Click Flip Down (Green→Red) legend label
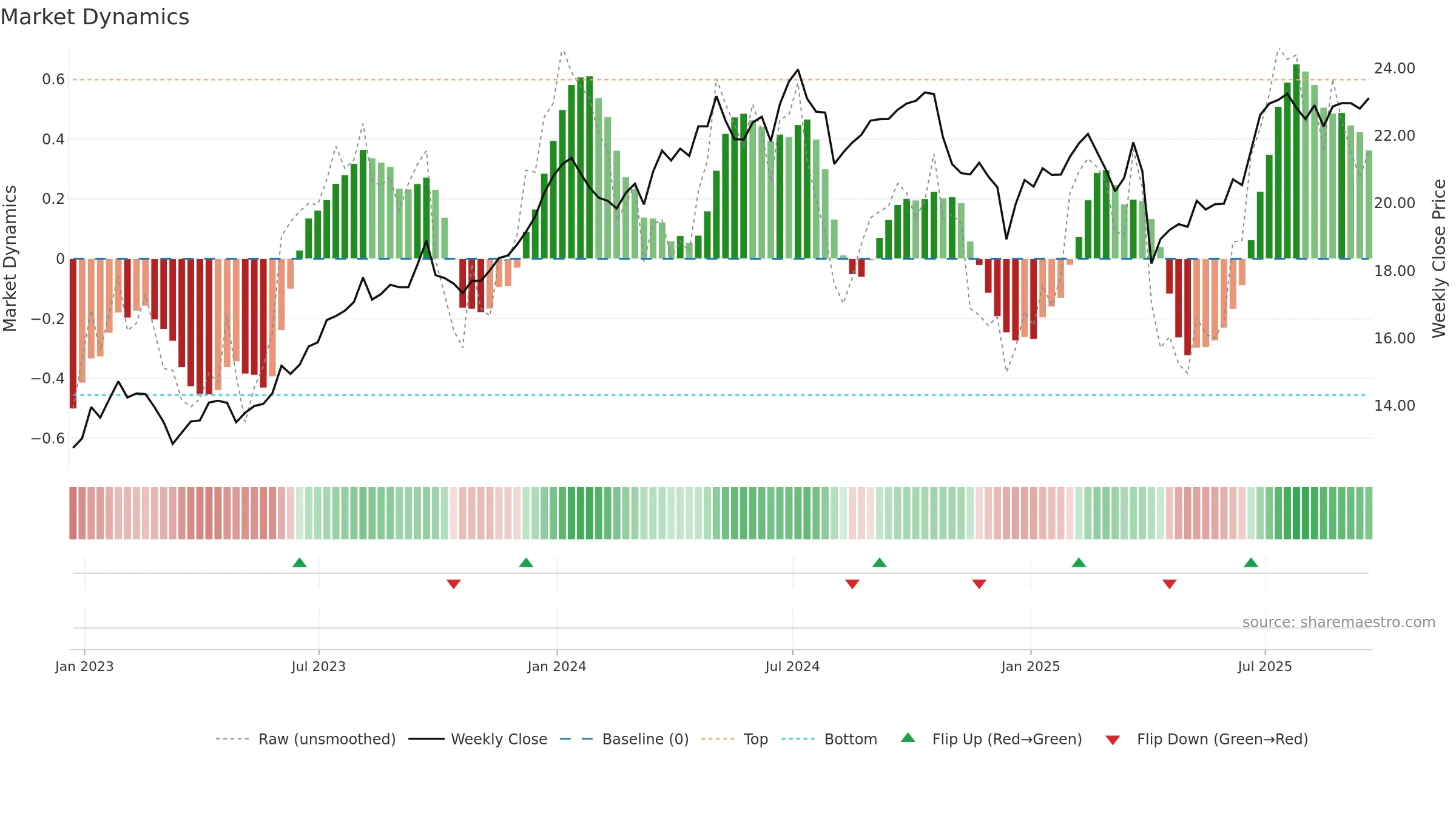Screen dimensions: 1456x819 point(1222,739)
